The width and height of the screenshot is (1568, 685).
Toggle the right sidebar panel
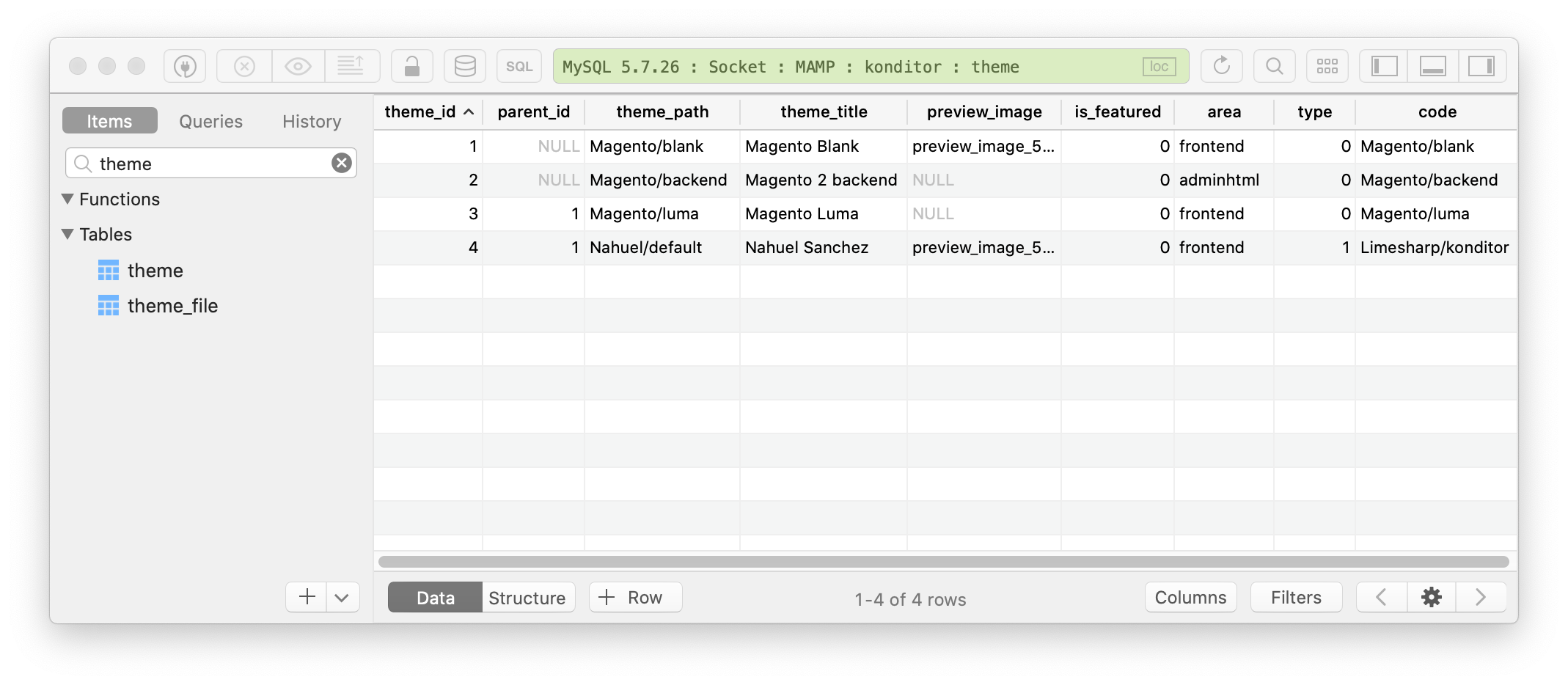[x=1482, y=67]
